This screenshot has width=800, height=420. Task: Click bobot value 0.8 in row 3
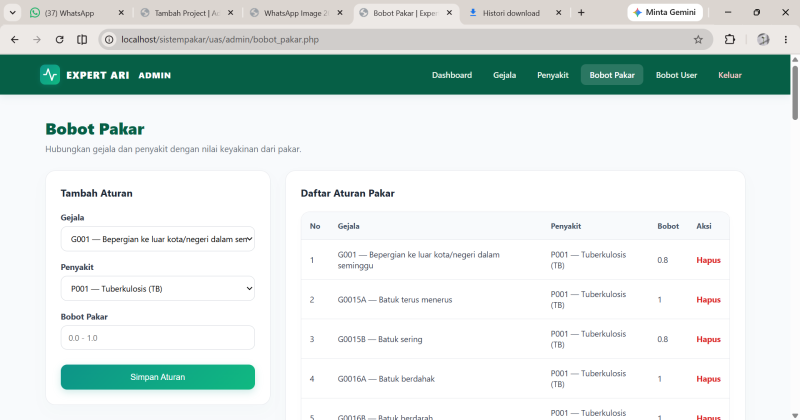(662, 339)
